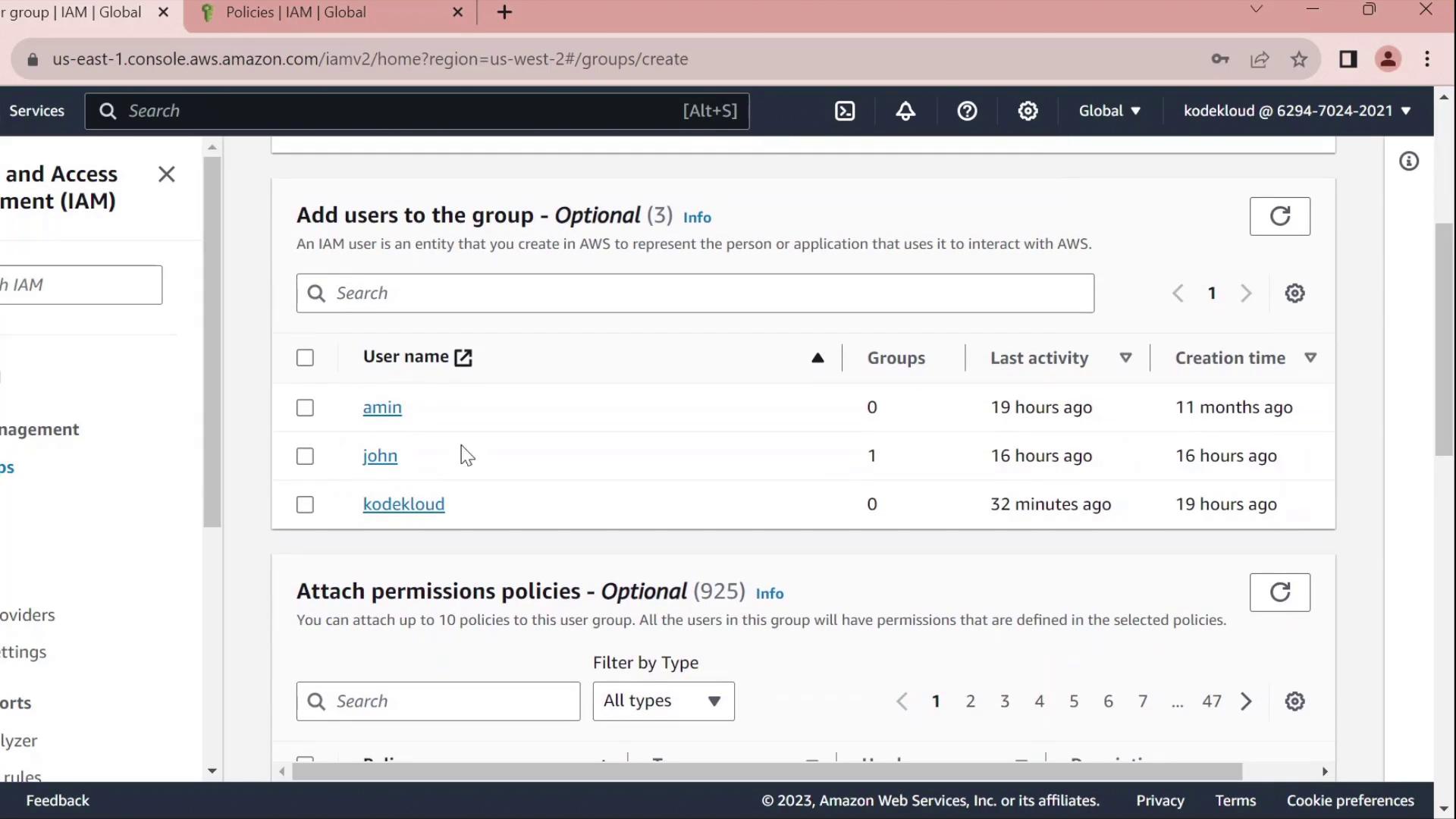The width and height of the screenshot is (1456, 819).
Task: Open the Services menu
Action: [x=36, y=111]
